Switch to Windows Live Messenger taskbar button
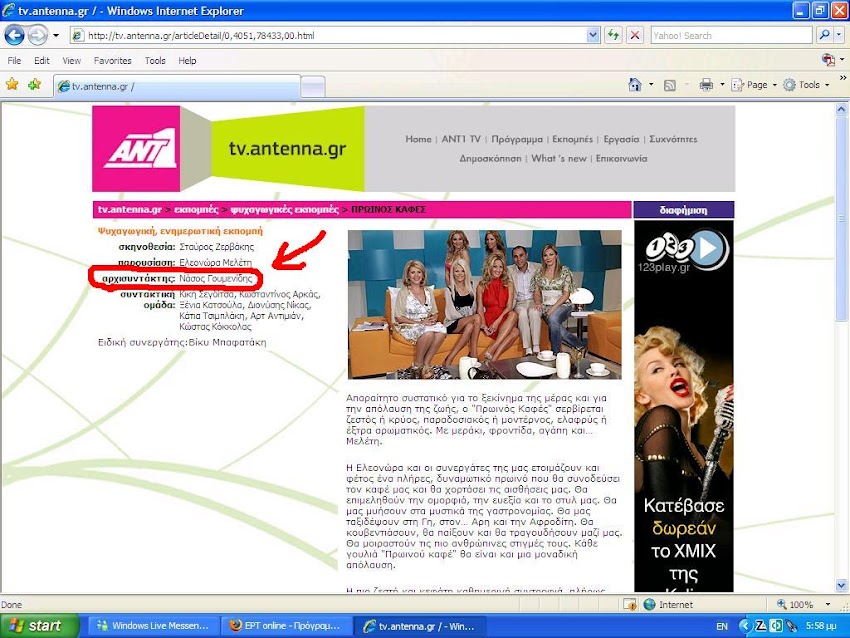This screenshot has height=638, width=850. (x=153, y=626)
